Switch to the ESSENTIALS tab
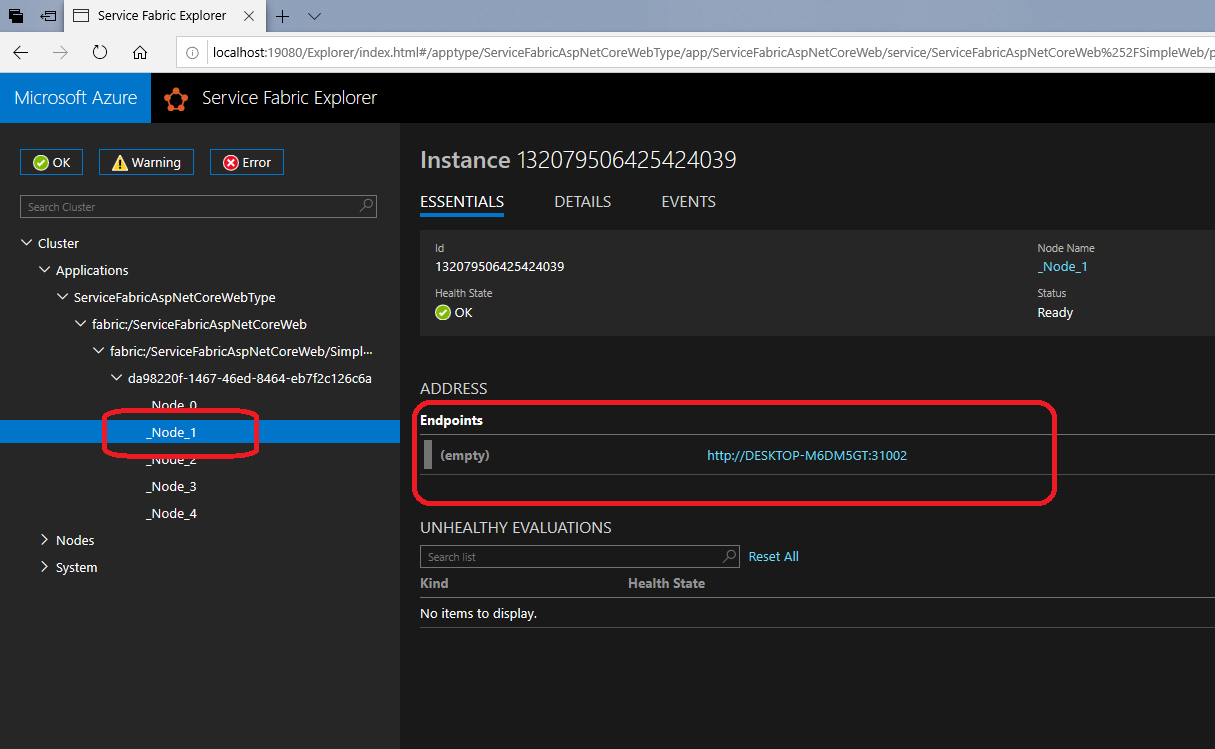 pyautogui.click(x=462, y=201)
